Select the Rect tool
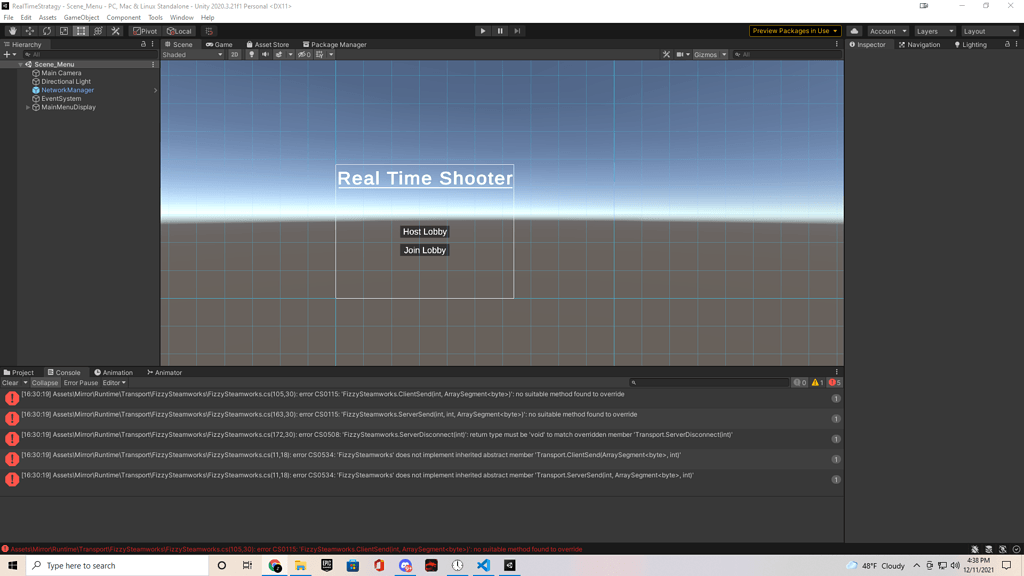 (79, 31)
